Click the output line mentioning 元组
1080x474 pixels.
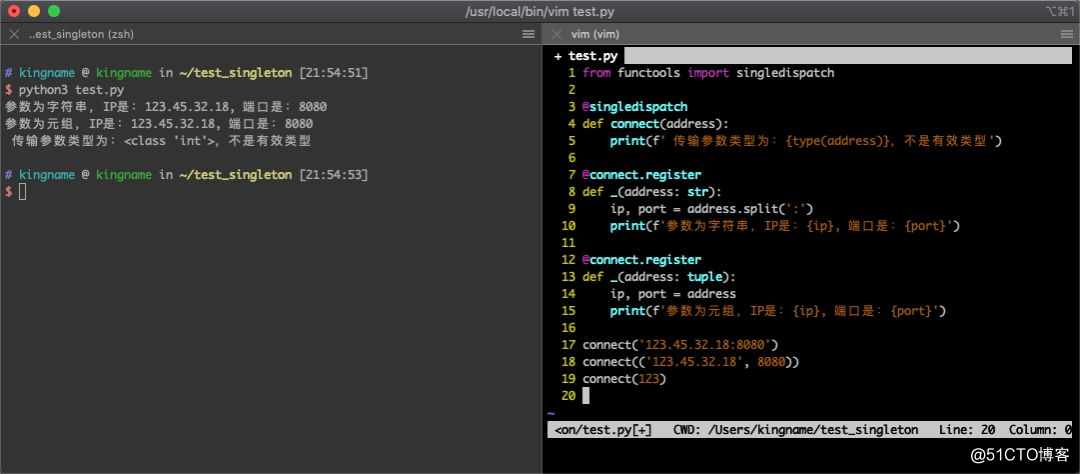click(159, 124)
